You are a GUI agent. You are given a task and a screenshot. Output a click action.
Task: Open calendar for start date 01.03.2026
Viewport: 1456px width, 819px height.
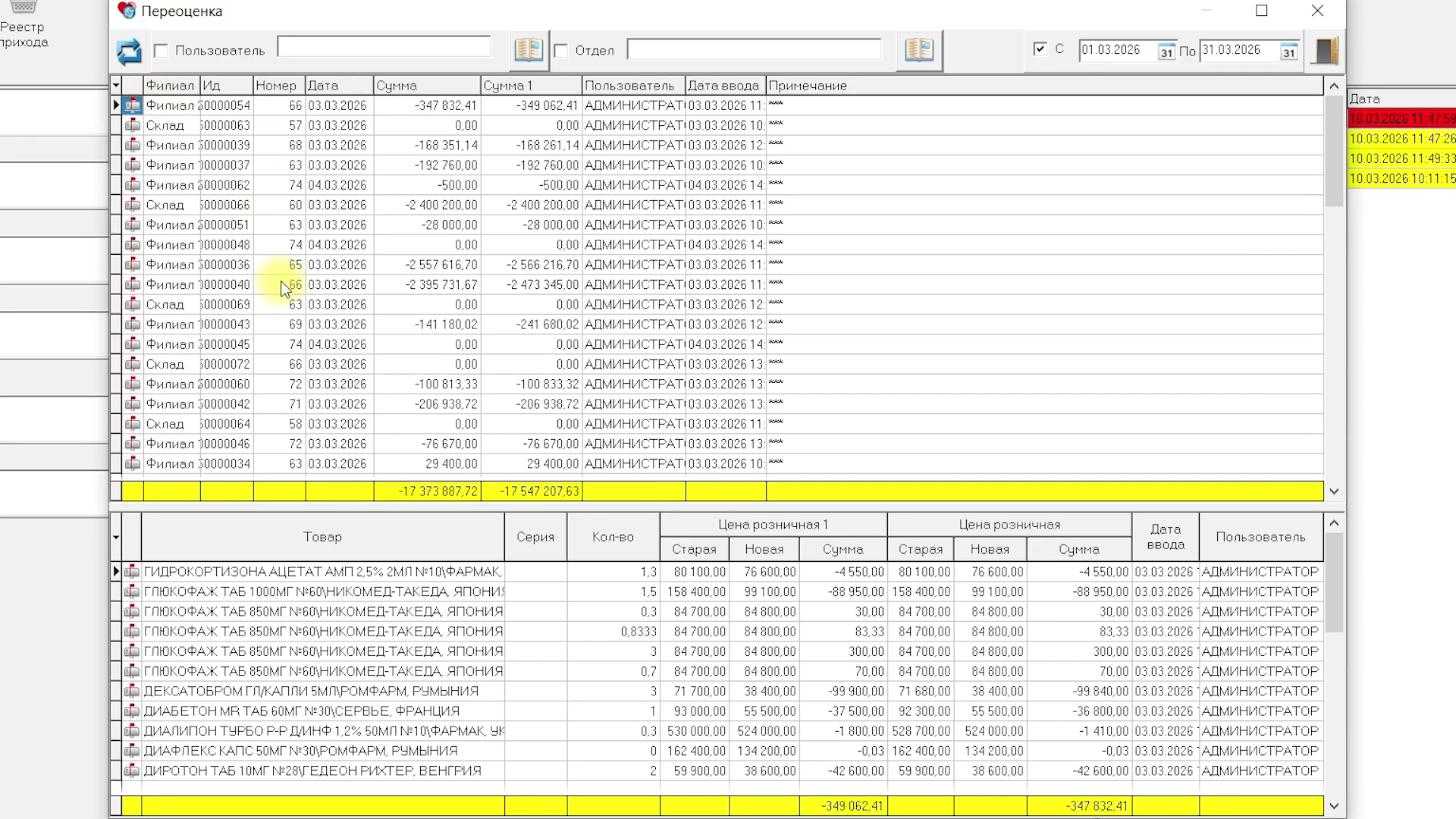pyautogui.click(x=1166, y=52)
